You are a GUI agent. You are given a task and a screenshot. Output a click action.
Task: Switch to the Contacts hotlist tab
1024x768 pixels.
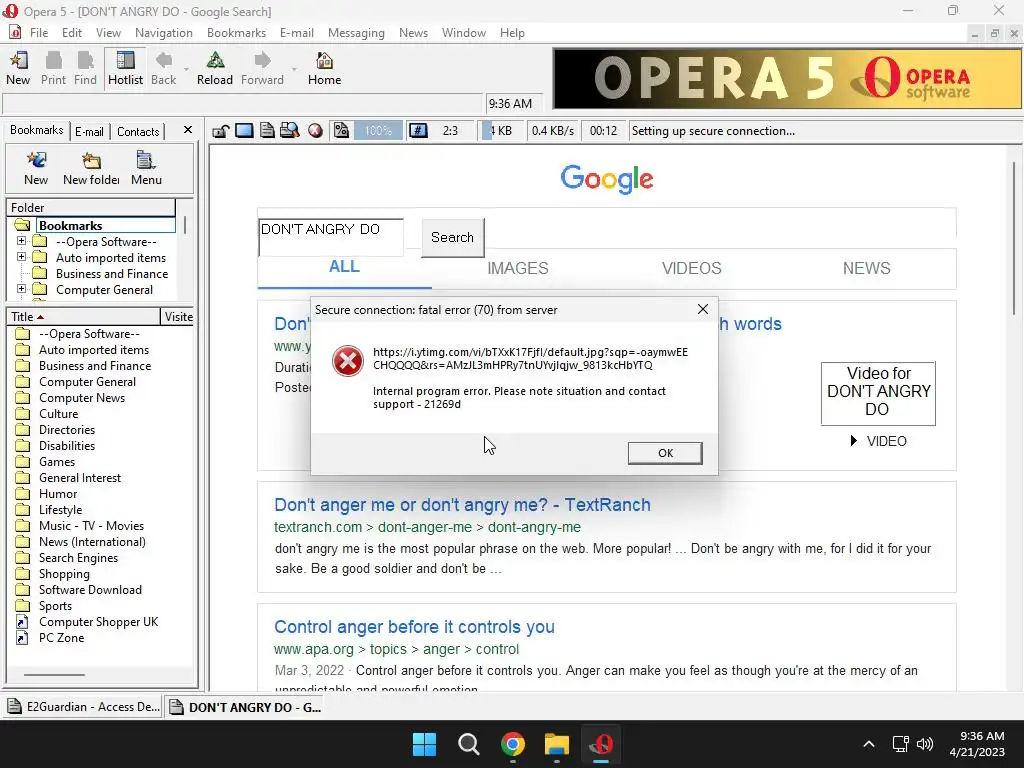coord(138,131)
